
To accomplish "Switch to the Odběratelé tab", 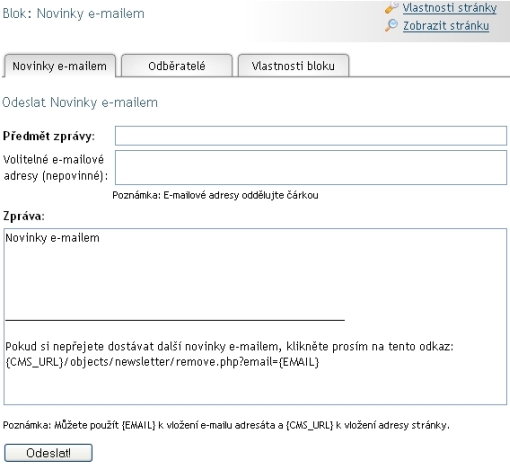I will [x=177, y=66].
